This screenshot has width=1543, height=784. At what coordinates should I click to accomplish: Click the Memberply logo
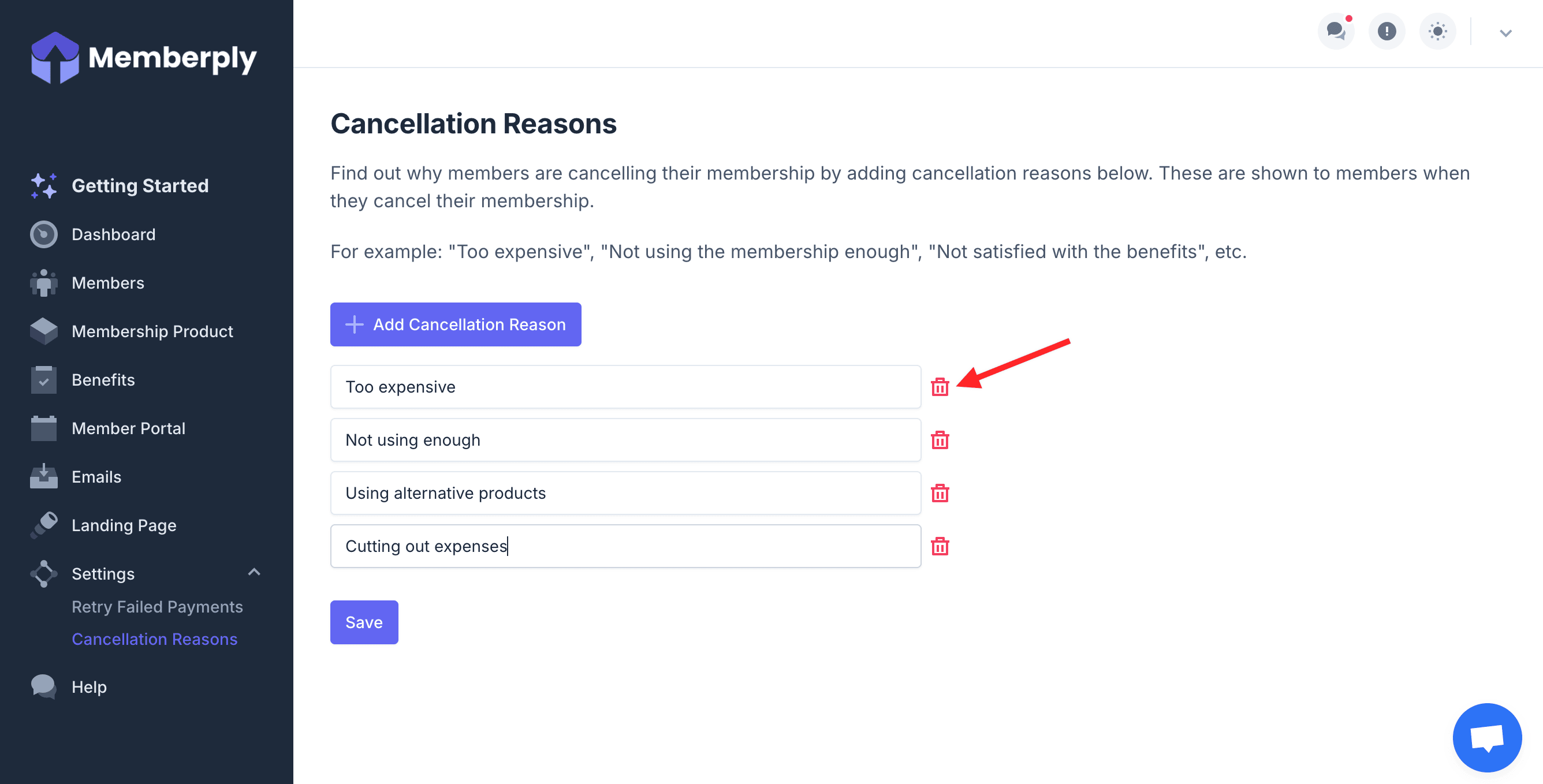pos(144,58)
